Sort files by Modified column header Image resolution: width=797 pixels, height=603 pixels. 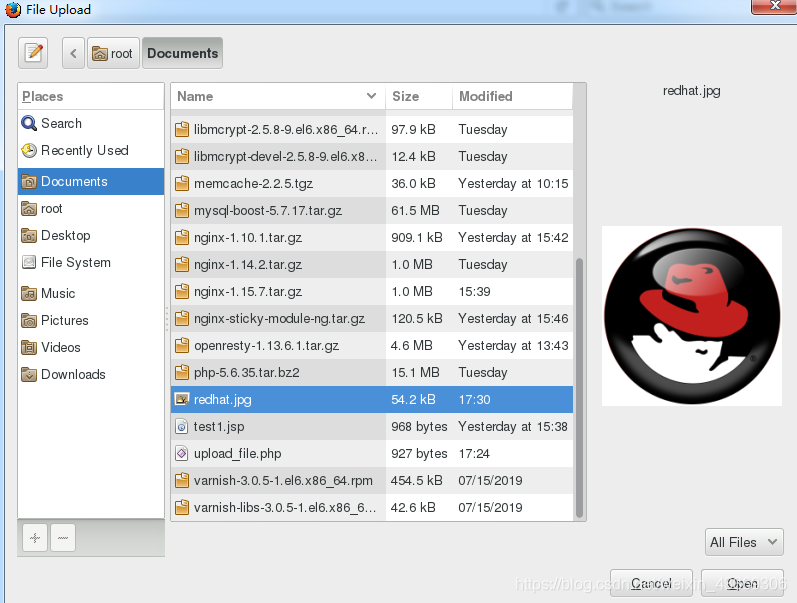tap(512, 96)
